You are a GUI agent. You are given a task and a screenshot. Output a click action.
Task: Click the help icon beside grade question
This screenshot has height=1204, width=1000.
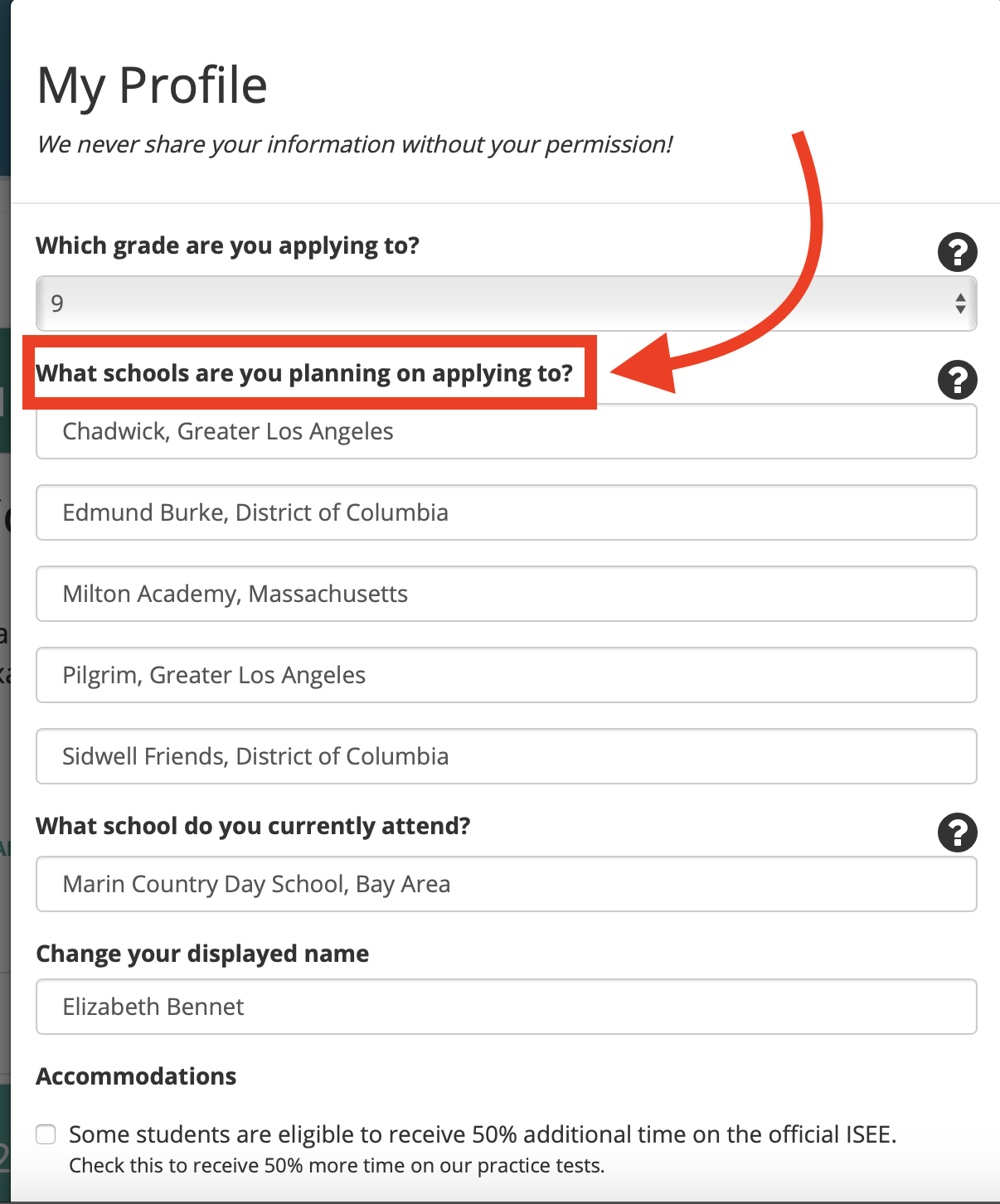tap(958, 252)
